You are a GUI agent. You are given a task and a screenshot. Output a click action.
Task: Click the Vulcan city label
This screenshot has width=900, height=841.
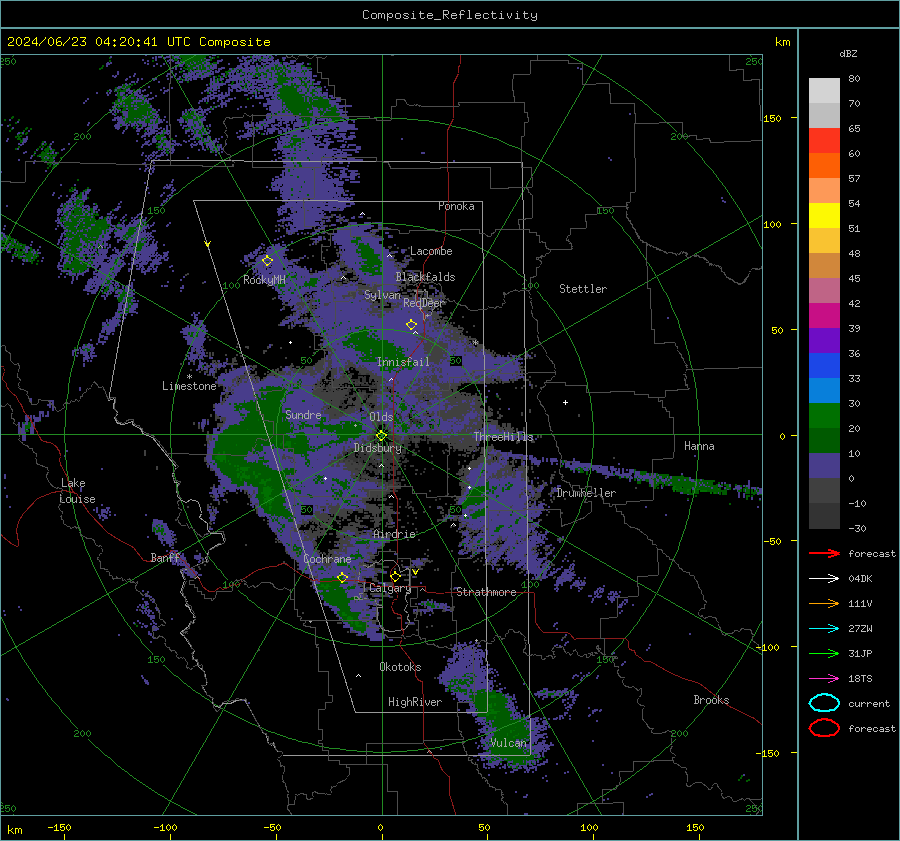508,743
